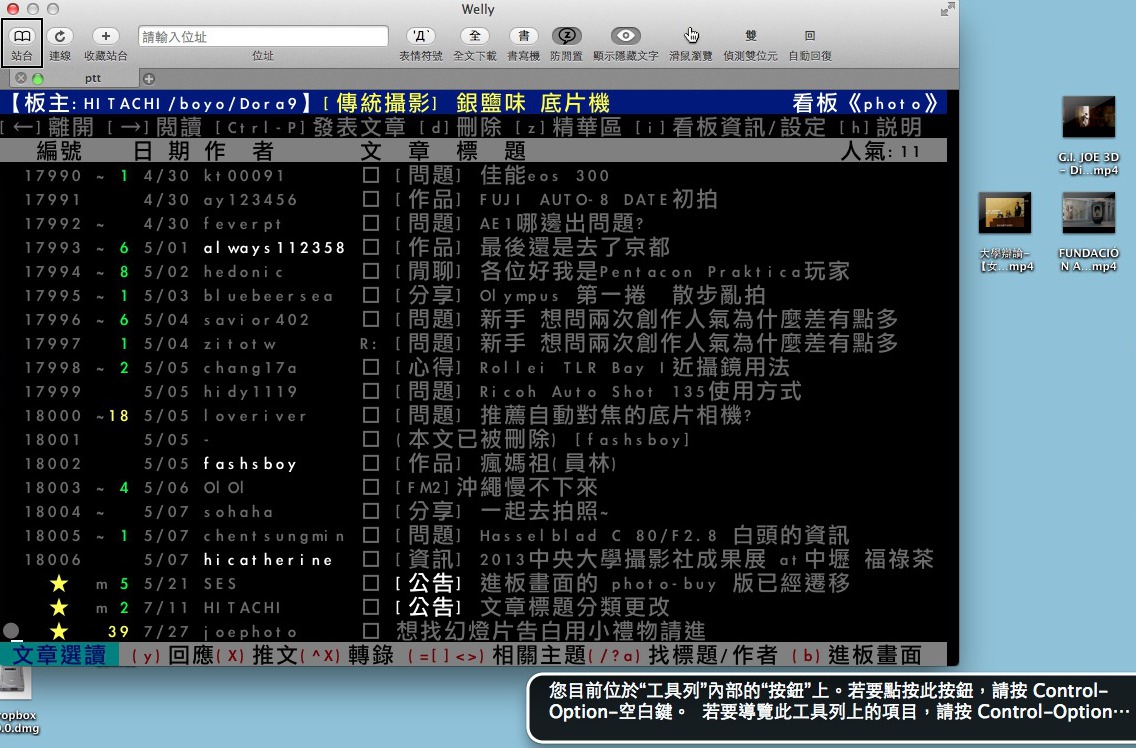Click the deleted post row 18001
This screenshot has width=1136, height=748.
click(x=473, y=439)
